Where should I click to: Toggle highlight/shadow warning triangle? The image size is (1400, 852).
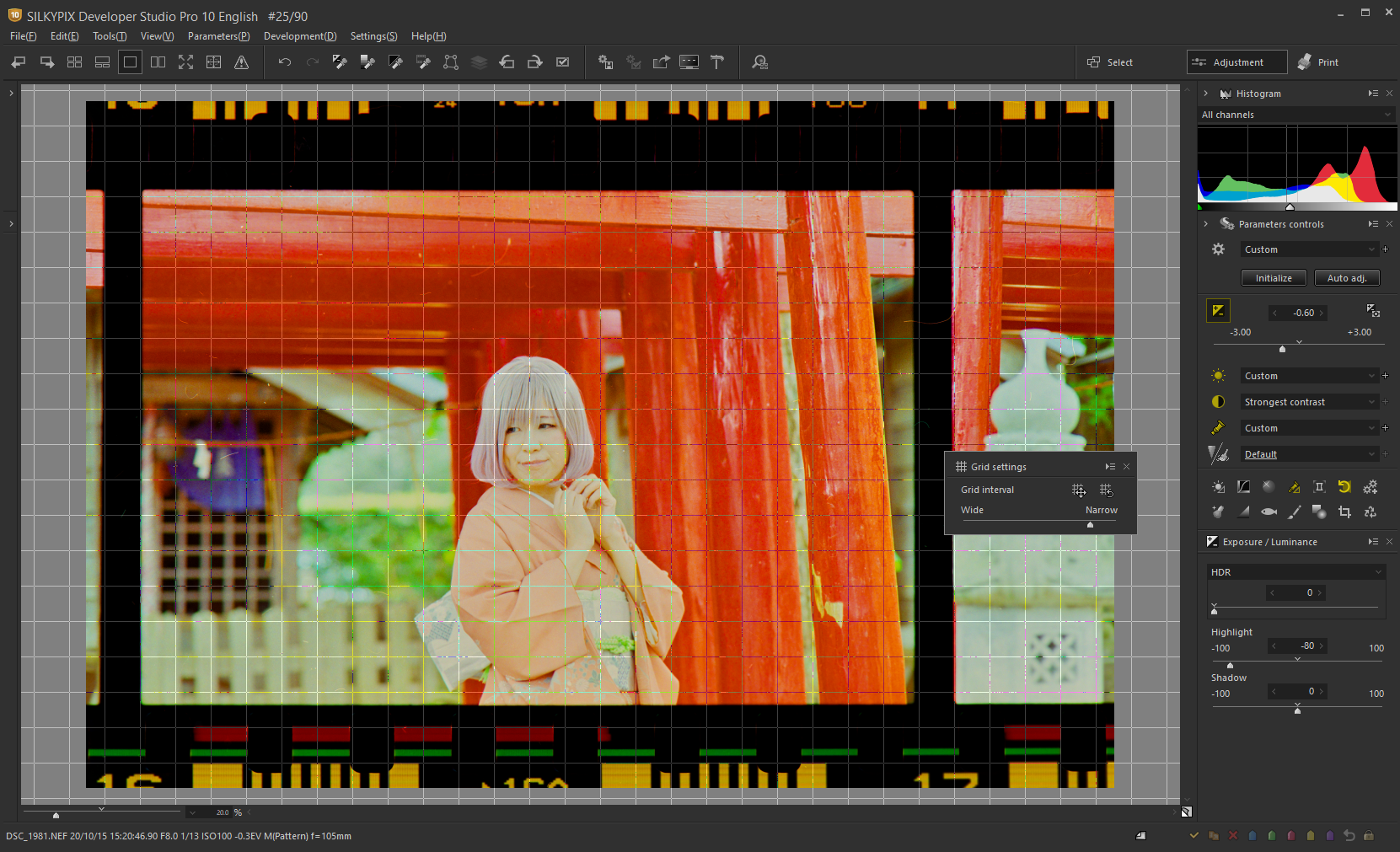(242, 62)
